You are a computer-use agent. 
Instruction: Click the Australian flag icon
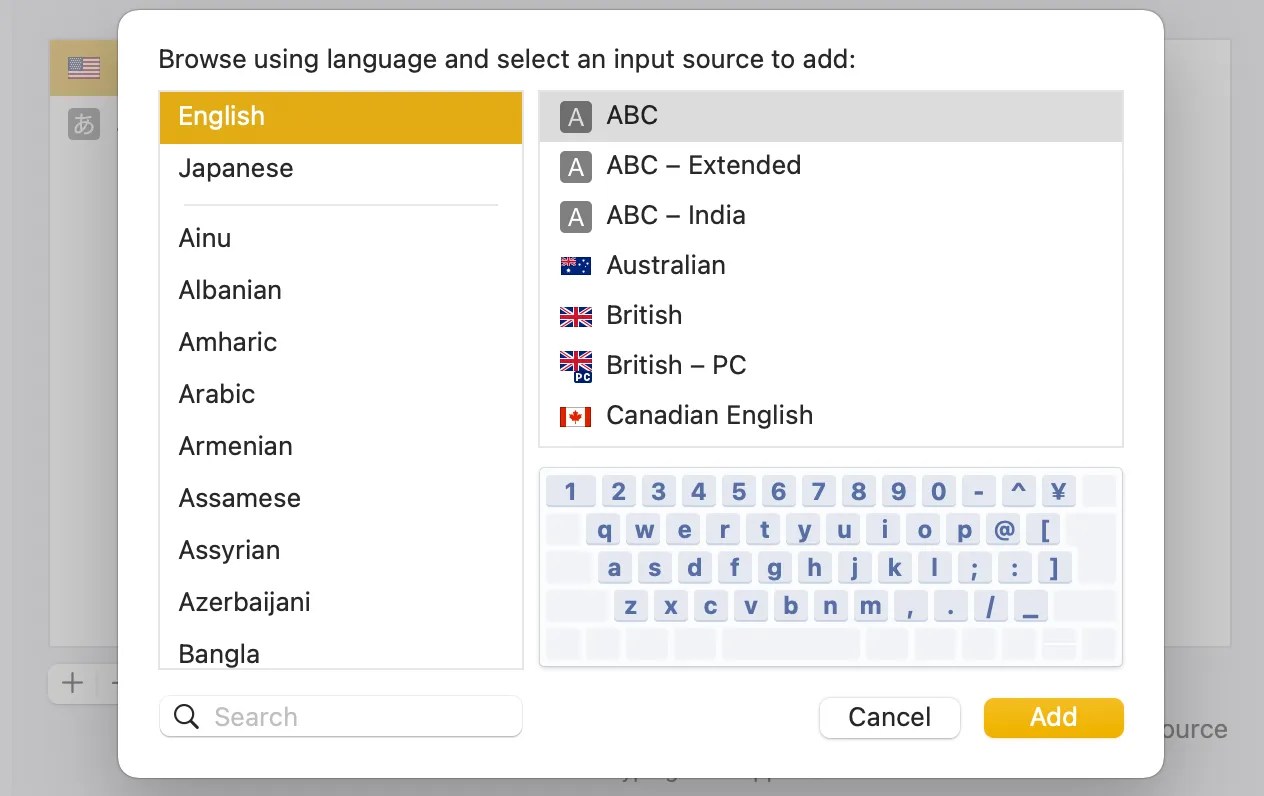(575, 266)
